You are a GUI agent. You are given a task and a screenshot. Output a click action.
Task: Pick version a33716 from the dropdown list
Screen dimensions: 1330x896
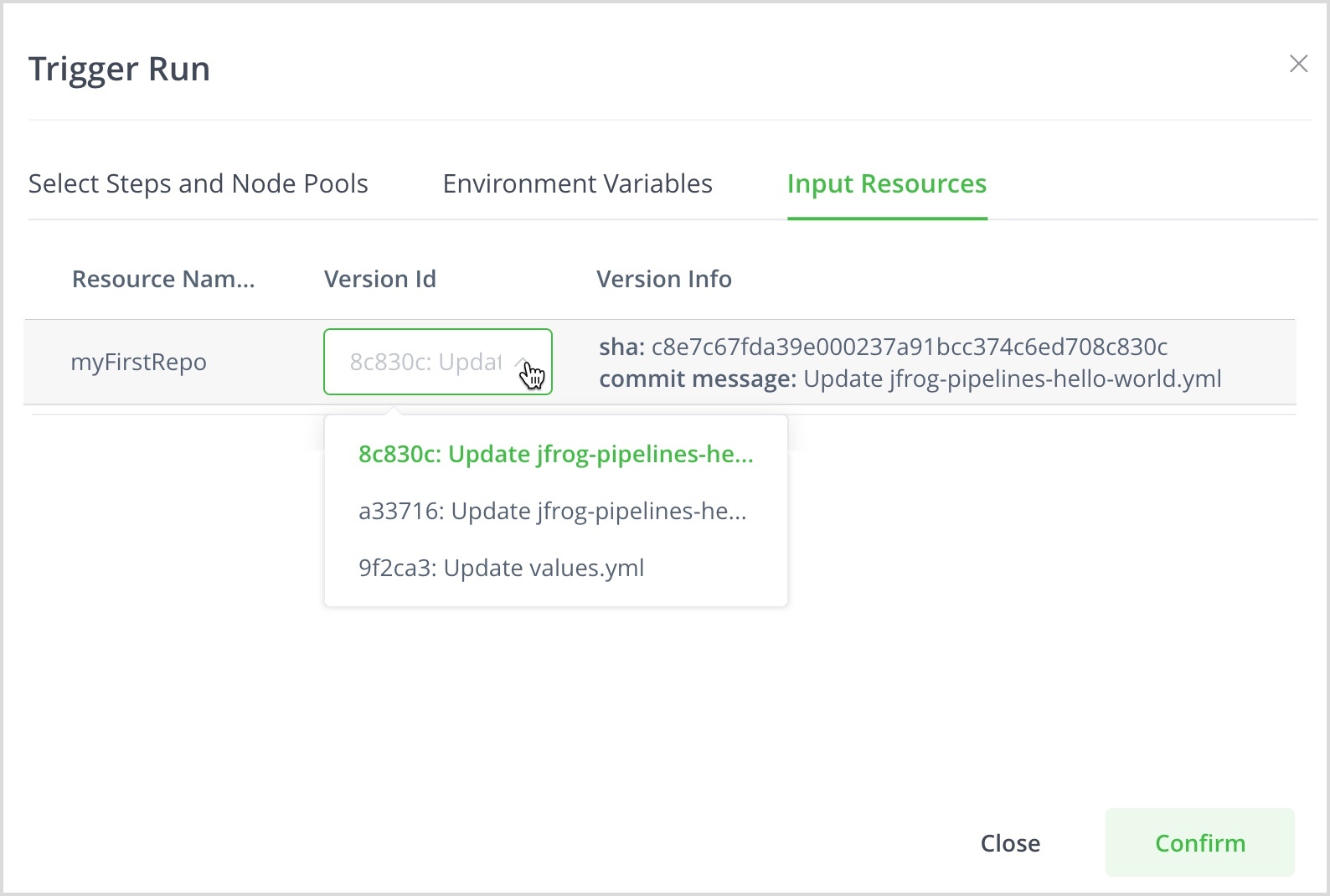coord(552,511)
